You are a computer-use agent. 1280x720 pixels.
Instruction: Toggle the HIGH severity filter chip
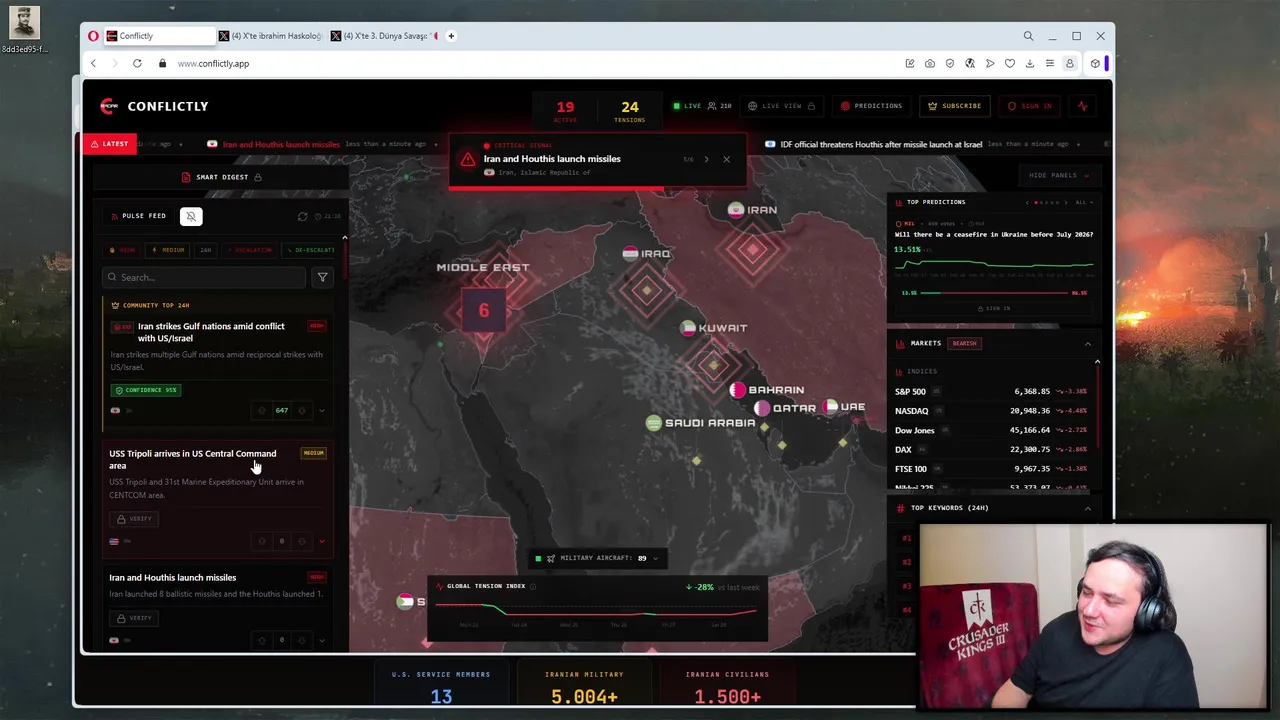[x=122, y=250]
